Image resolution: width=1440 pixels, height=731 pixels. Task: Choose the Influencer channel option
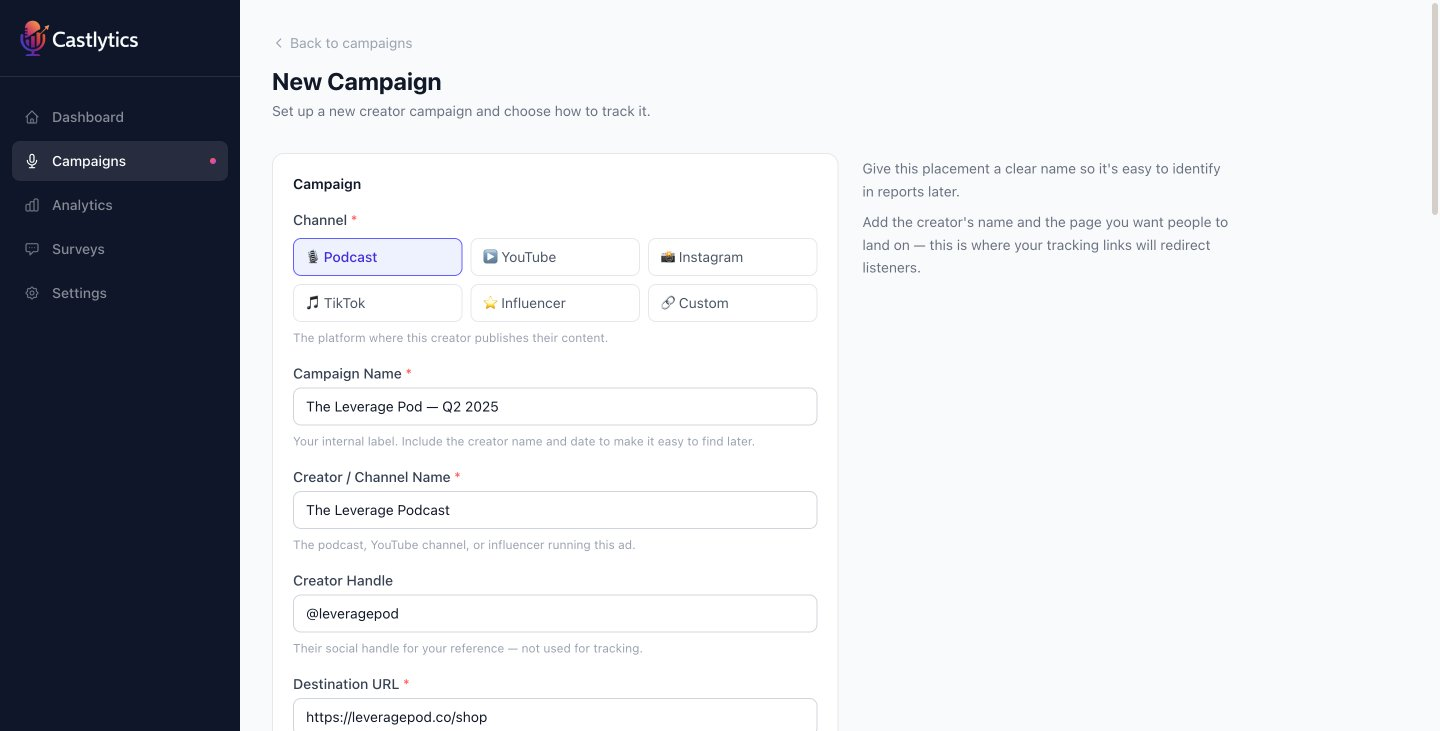click(554, 303)
